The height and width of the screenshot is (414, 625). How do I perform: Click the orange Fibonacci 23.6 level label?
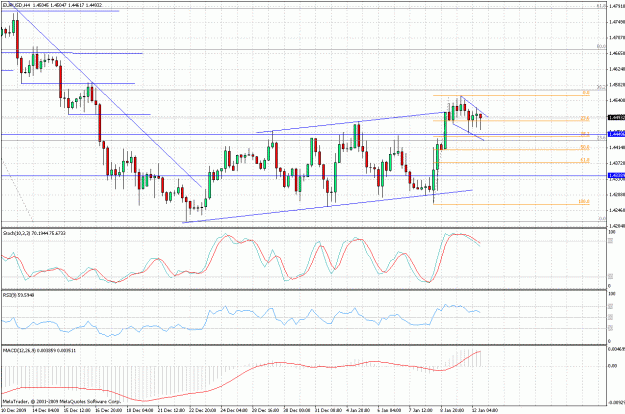click(585, 118)
